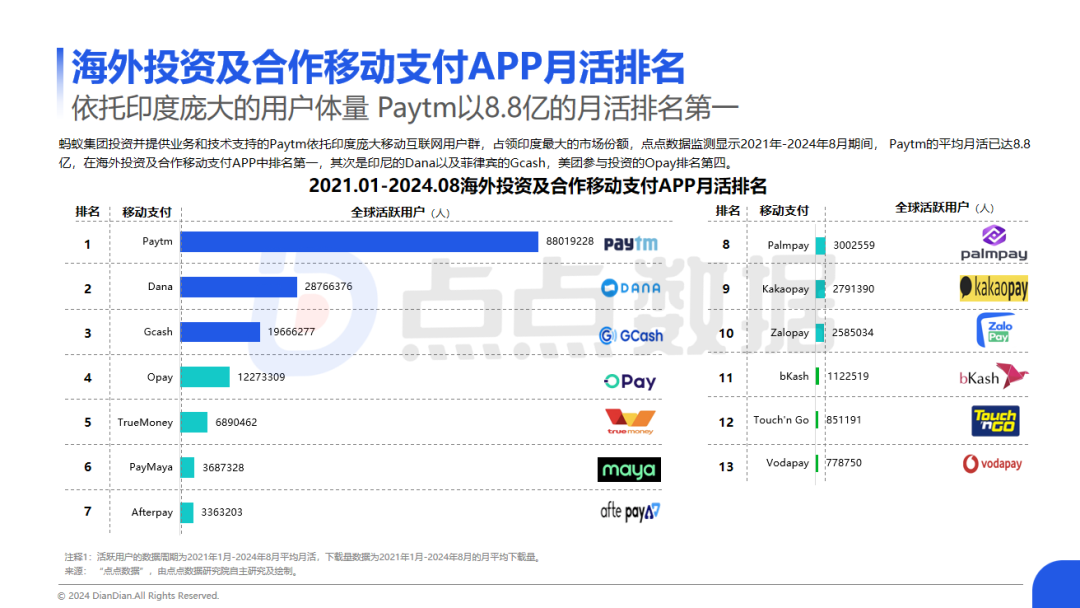Viewport: 1080px width, 608px height.
Task: Click the Paytm row label
Action: (x=158, y=241)
